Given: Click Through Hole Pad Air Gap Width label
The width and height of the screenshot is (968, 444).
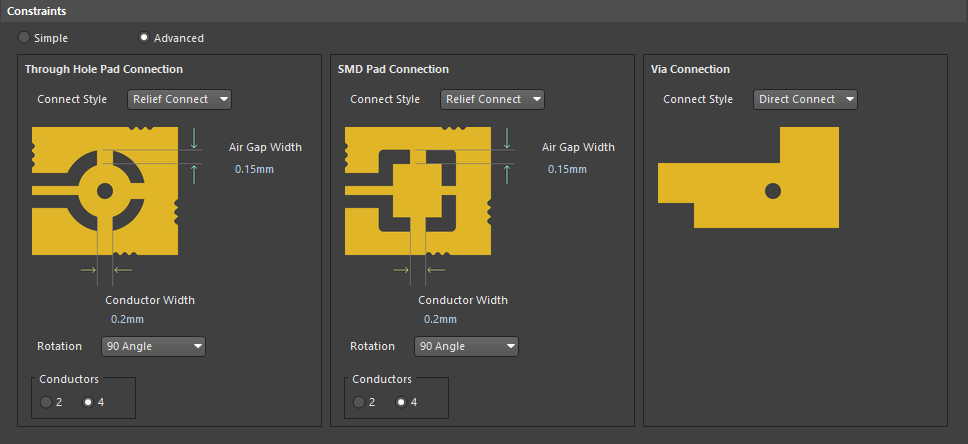Looking at the screenshot, I should coord(265,147).
